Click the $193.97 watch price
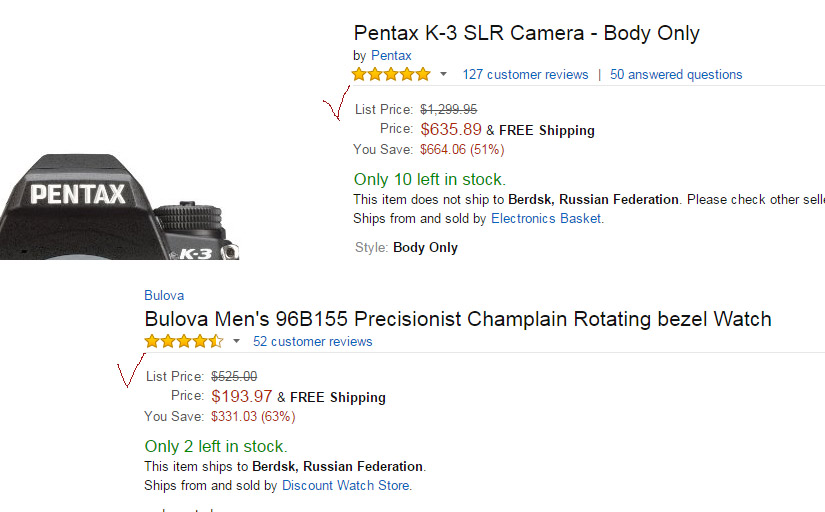This screenshot has height=512, width=825. 242,396
